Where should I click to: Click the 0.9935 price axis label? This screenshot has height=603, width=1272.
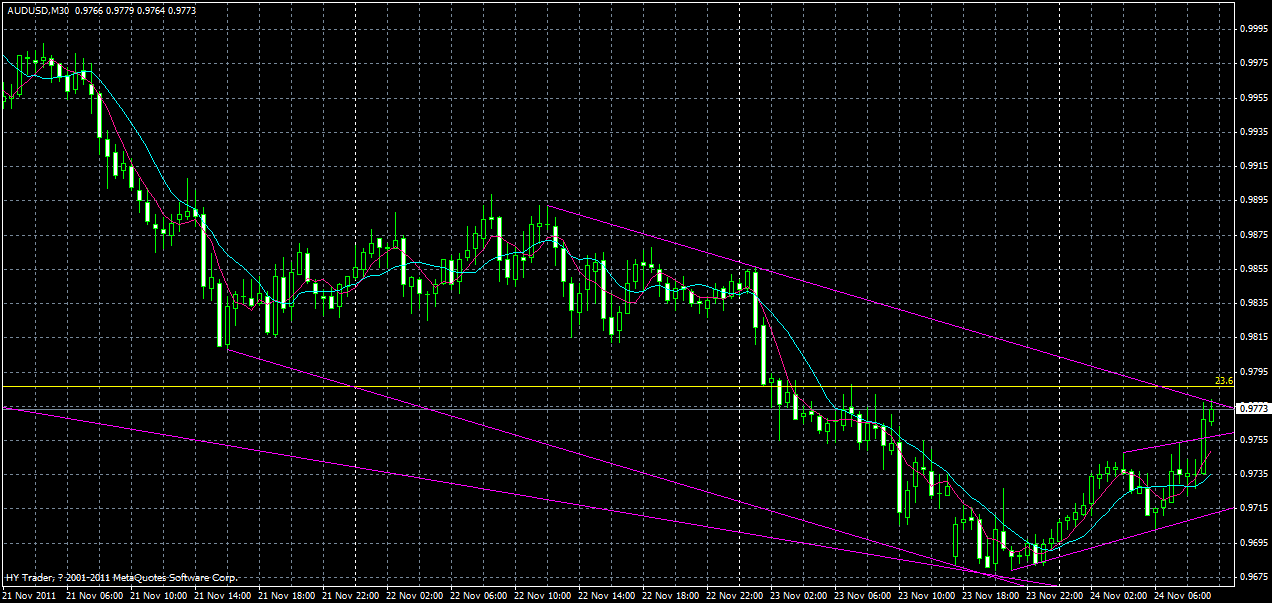(x=1254, y=132)
